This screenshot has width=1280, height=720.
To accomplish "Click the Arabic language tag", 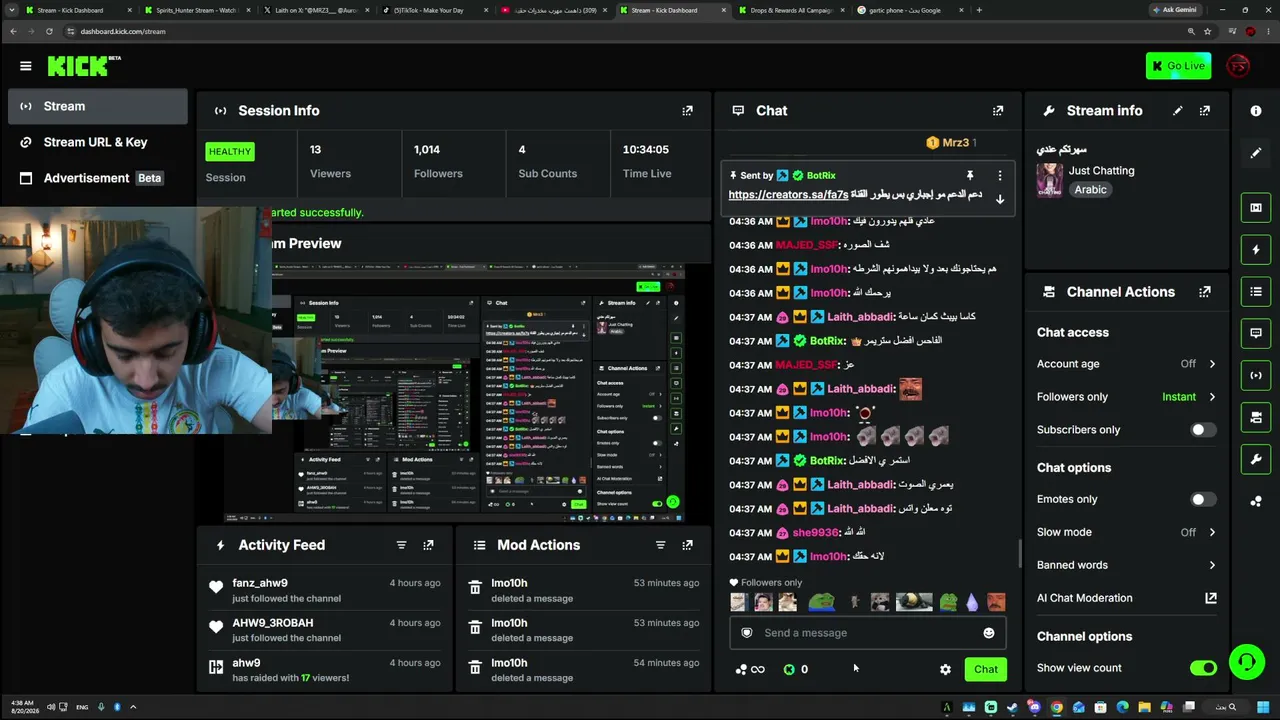I will [1090, 190].
